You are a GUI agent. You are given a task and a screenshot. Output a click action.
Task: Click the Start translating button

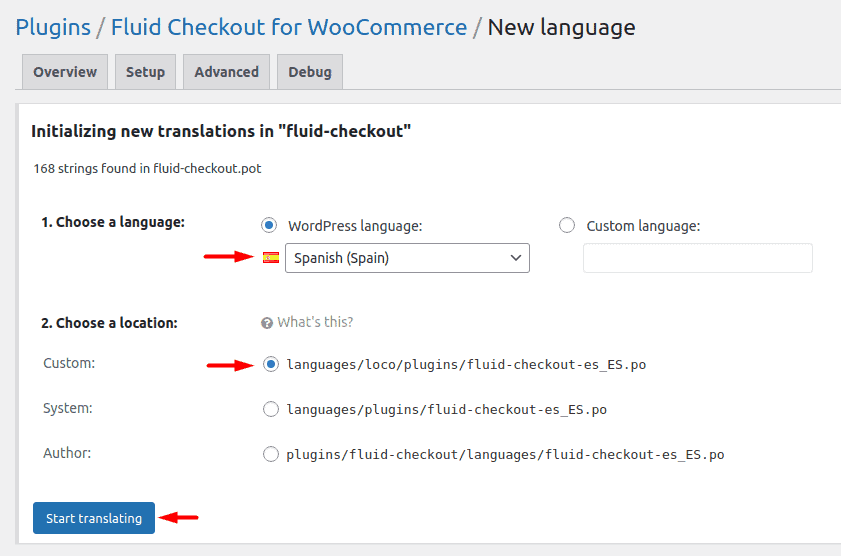point(94,518)
